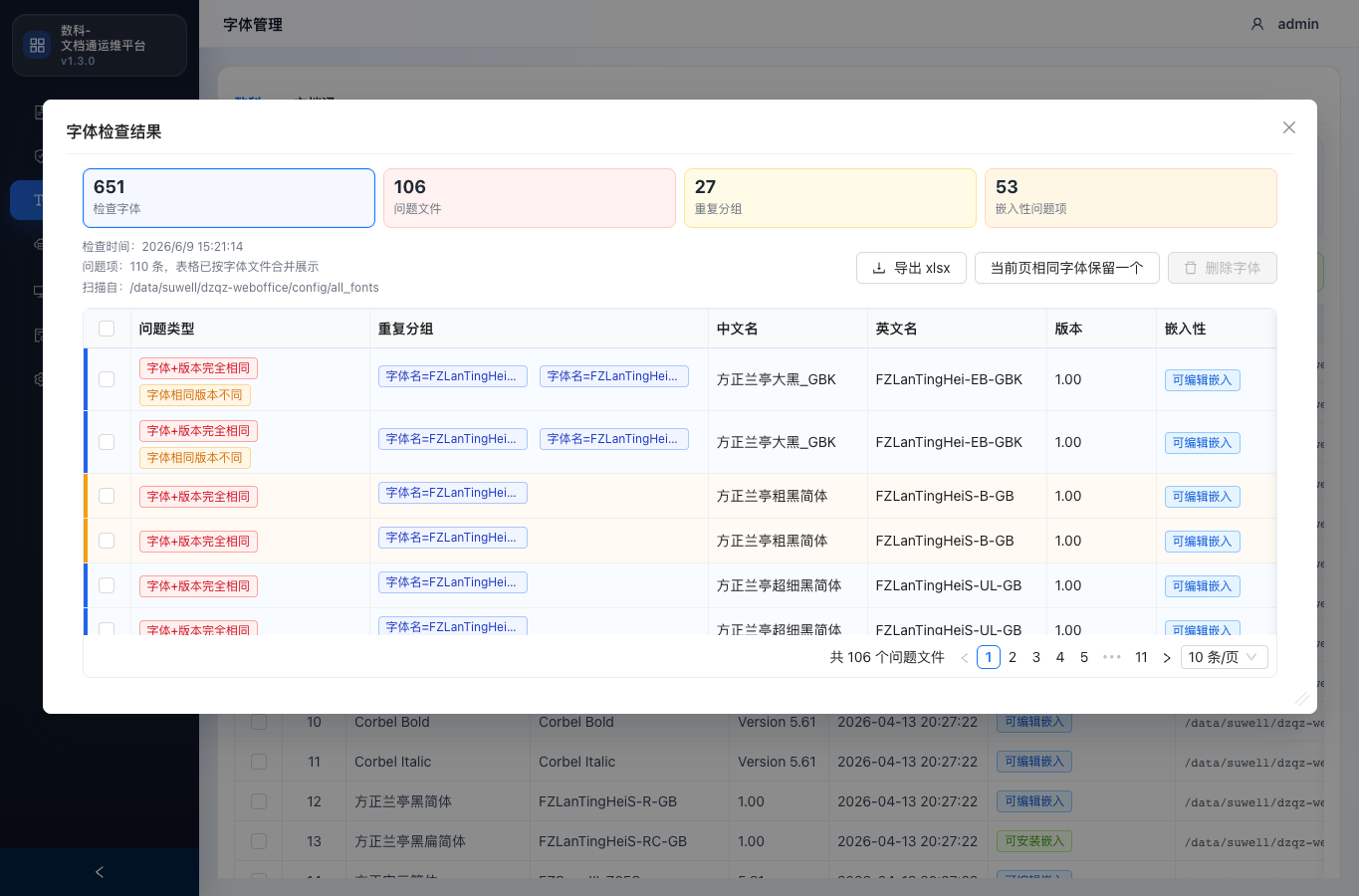Click current page 1 in pagination

[989, 657]
